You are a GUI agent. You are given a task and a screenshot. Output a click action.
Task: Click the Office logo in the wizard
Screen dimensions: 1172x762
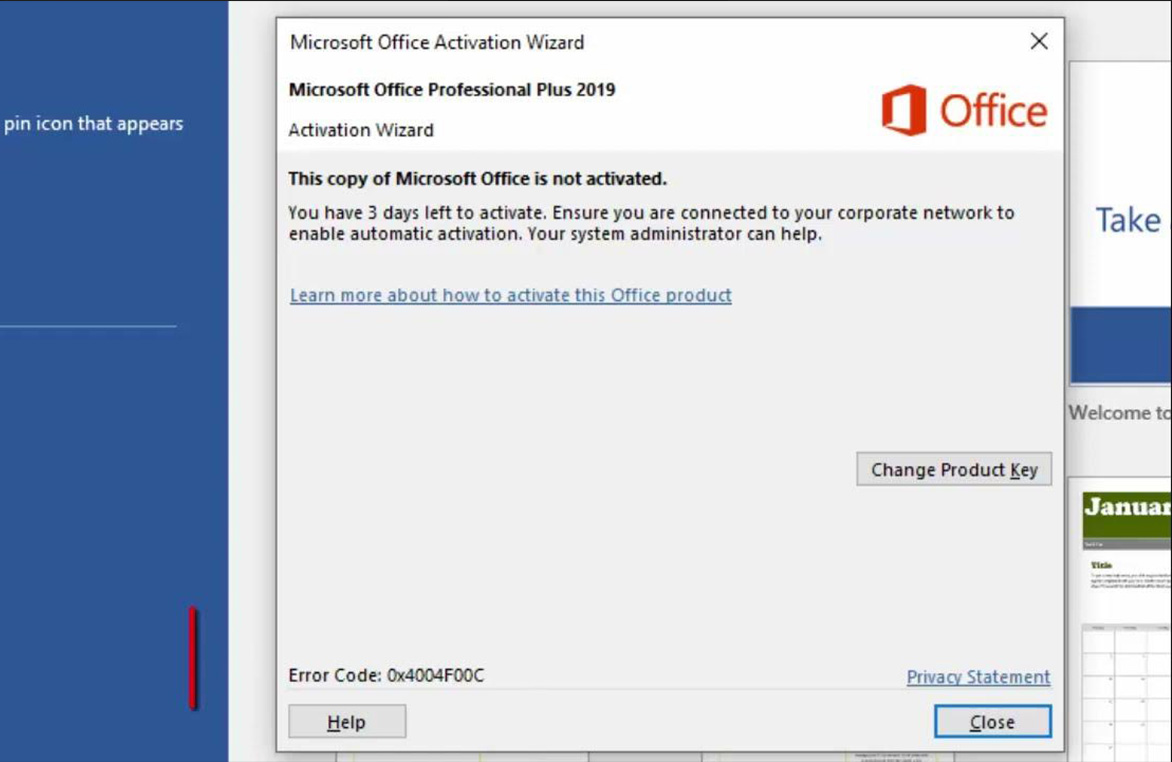tap(963, 111)
